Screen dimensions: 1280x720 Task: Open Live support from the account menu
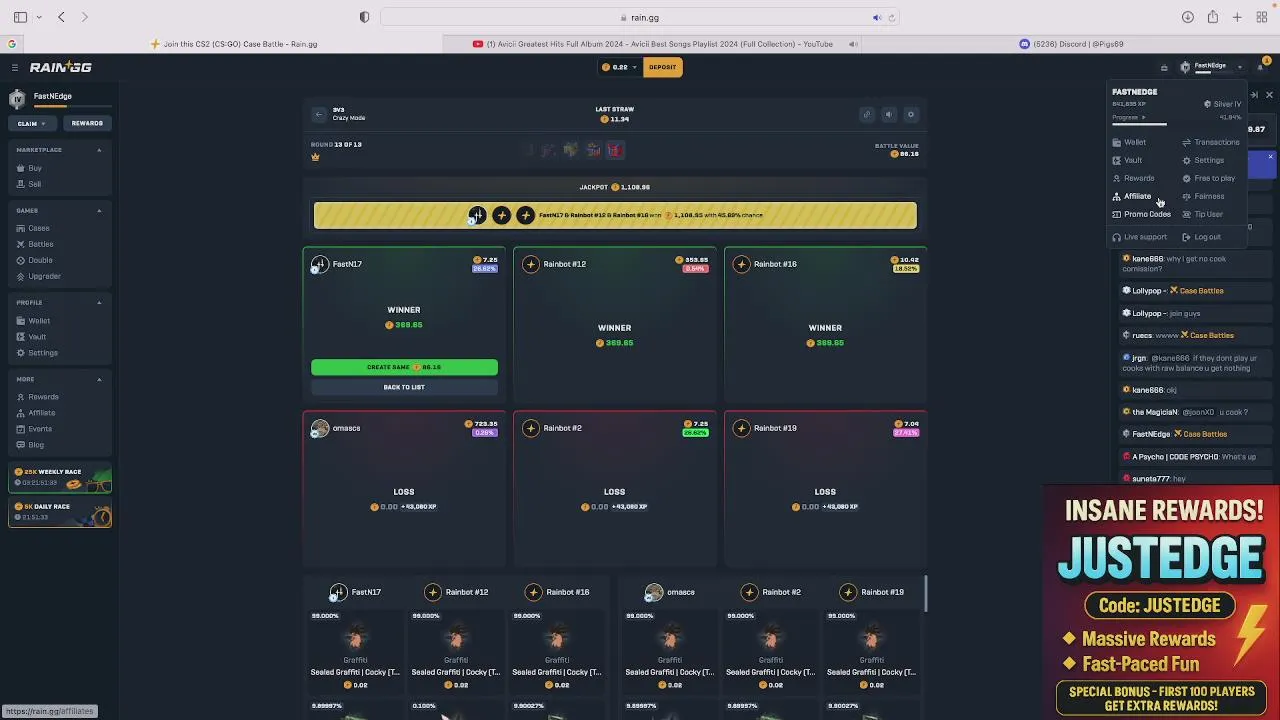pos(1139,237)
